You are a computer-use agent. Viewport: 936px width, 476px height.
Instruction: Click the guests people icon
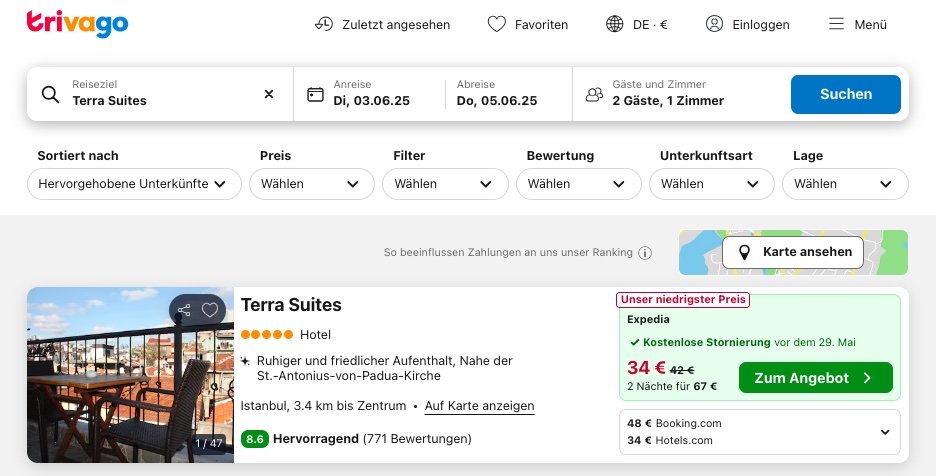pyautogui.click(x=594, y=94)
